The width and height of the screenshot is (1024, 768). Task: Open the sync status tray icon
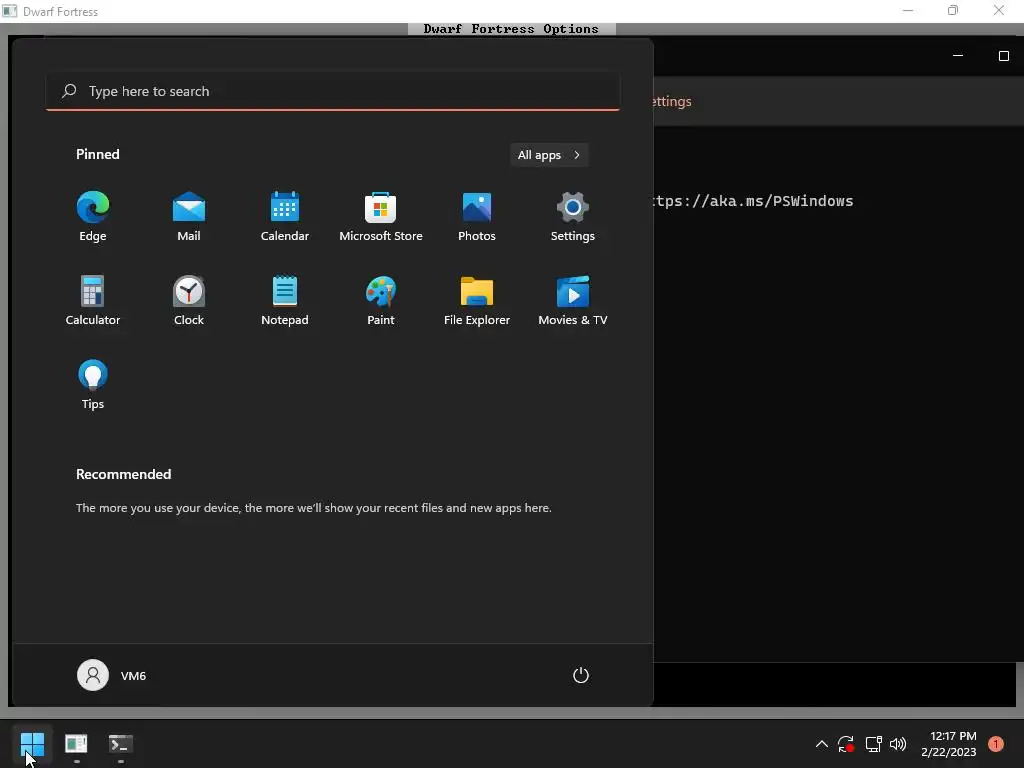[846, 744]
